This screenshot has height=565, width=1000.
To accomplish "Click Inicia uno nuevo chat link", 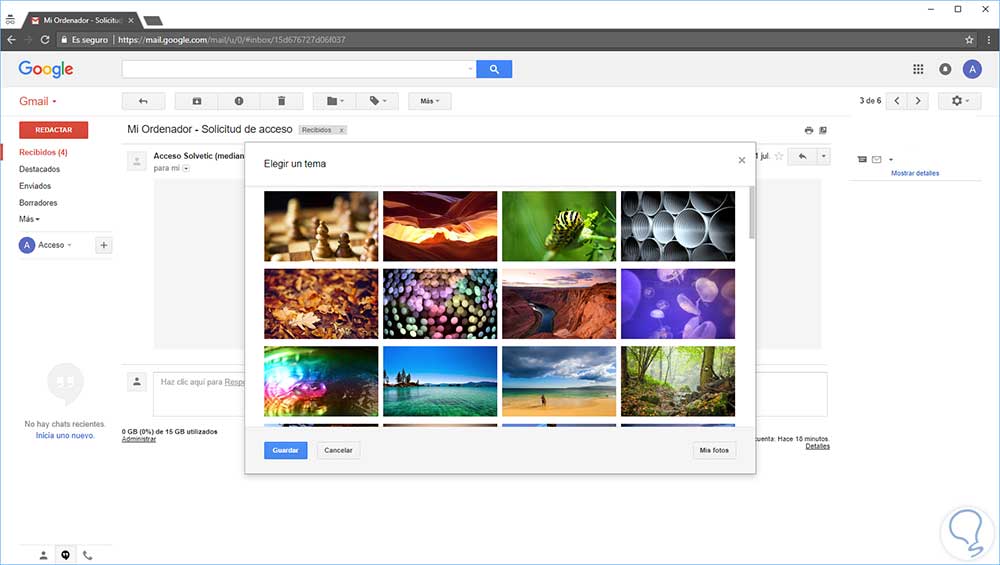I will [x=65, y=436].
